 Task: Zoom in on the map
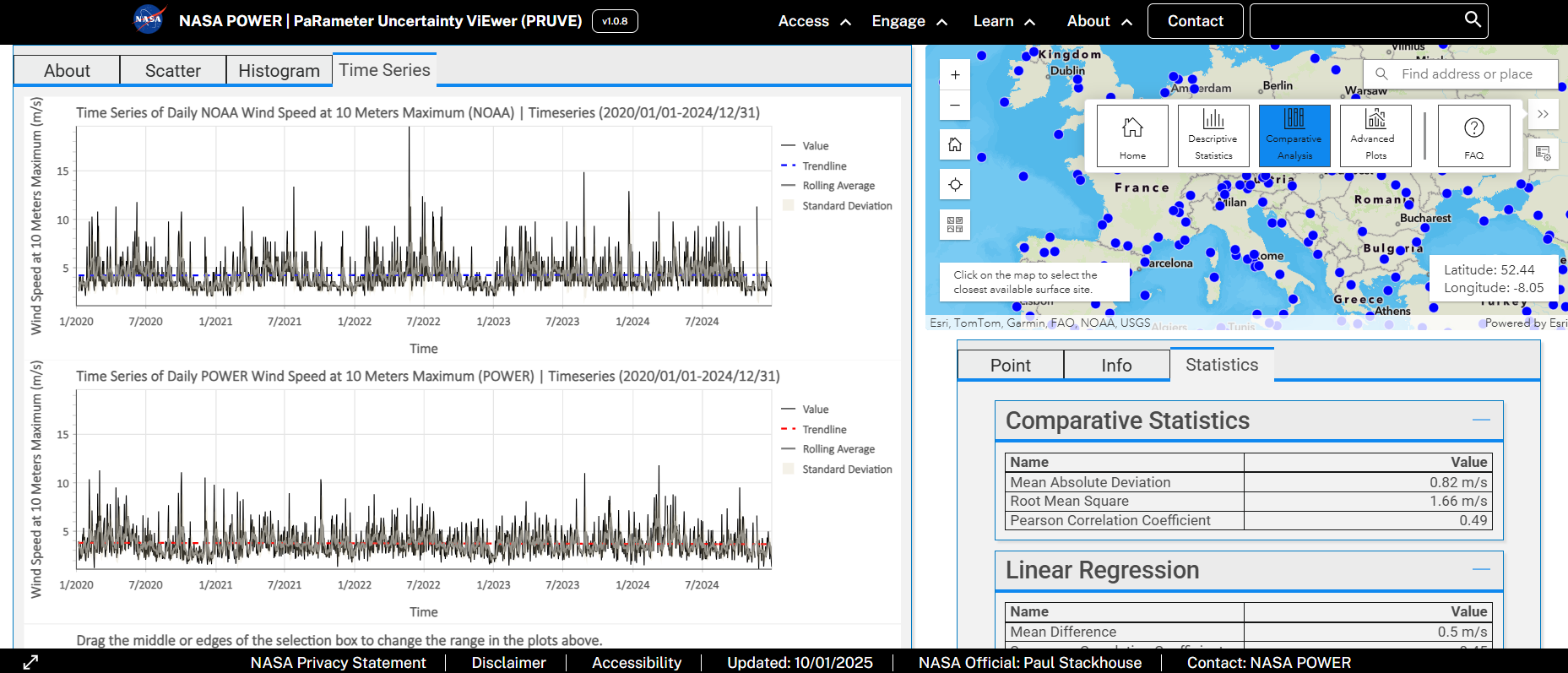955,75
